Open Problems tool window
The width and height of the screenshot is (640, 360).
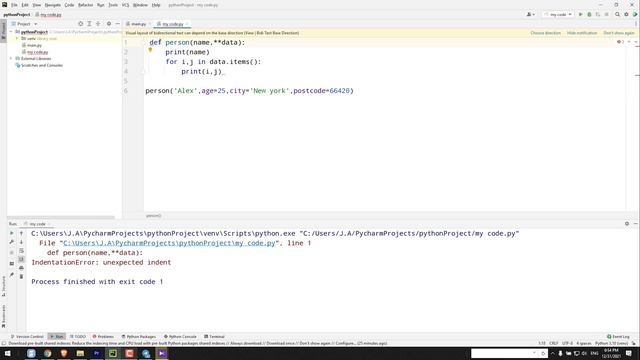(103, 337)
